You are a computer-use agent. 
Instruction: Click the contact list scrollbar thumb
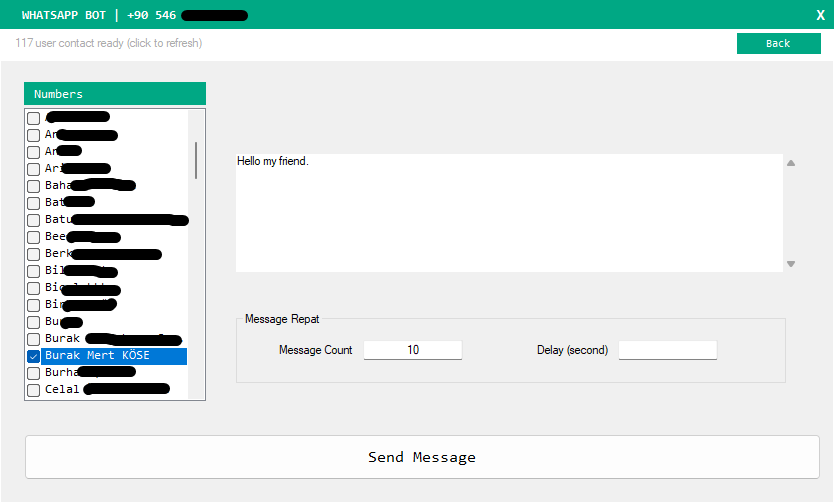point(196,160)
